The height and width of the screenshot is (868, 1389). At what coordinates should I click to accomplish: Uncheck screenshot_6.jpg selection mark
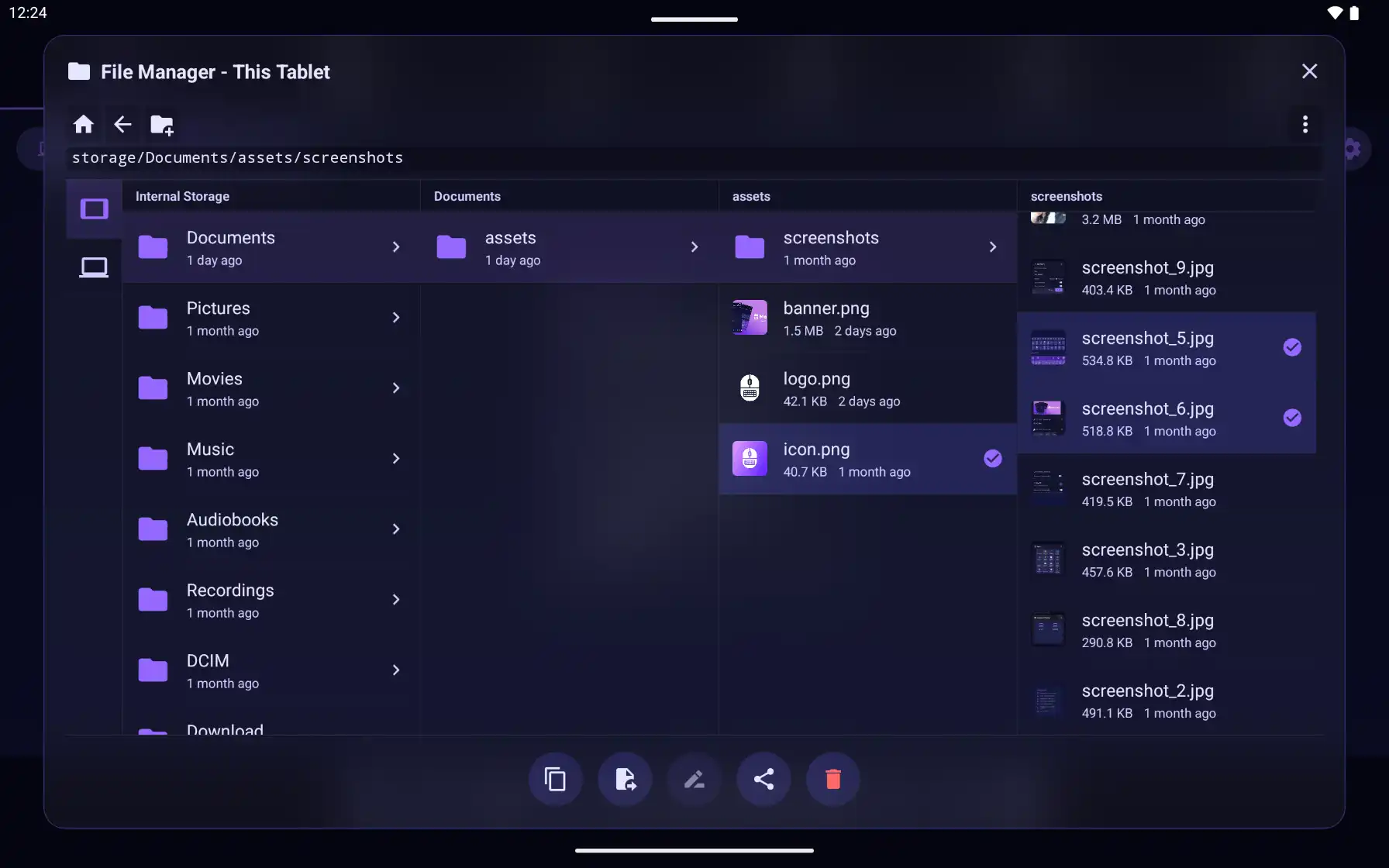tap(1292, 418)
